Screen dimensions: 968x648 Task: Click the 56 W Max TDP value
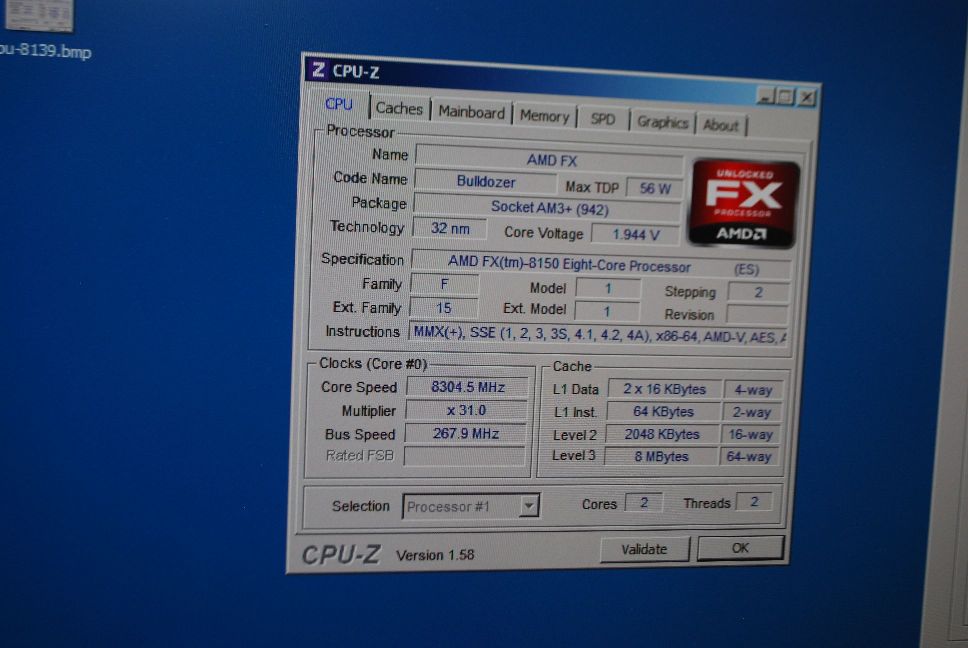(x=655, y=188)
